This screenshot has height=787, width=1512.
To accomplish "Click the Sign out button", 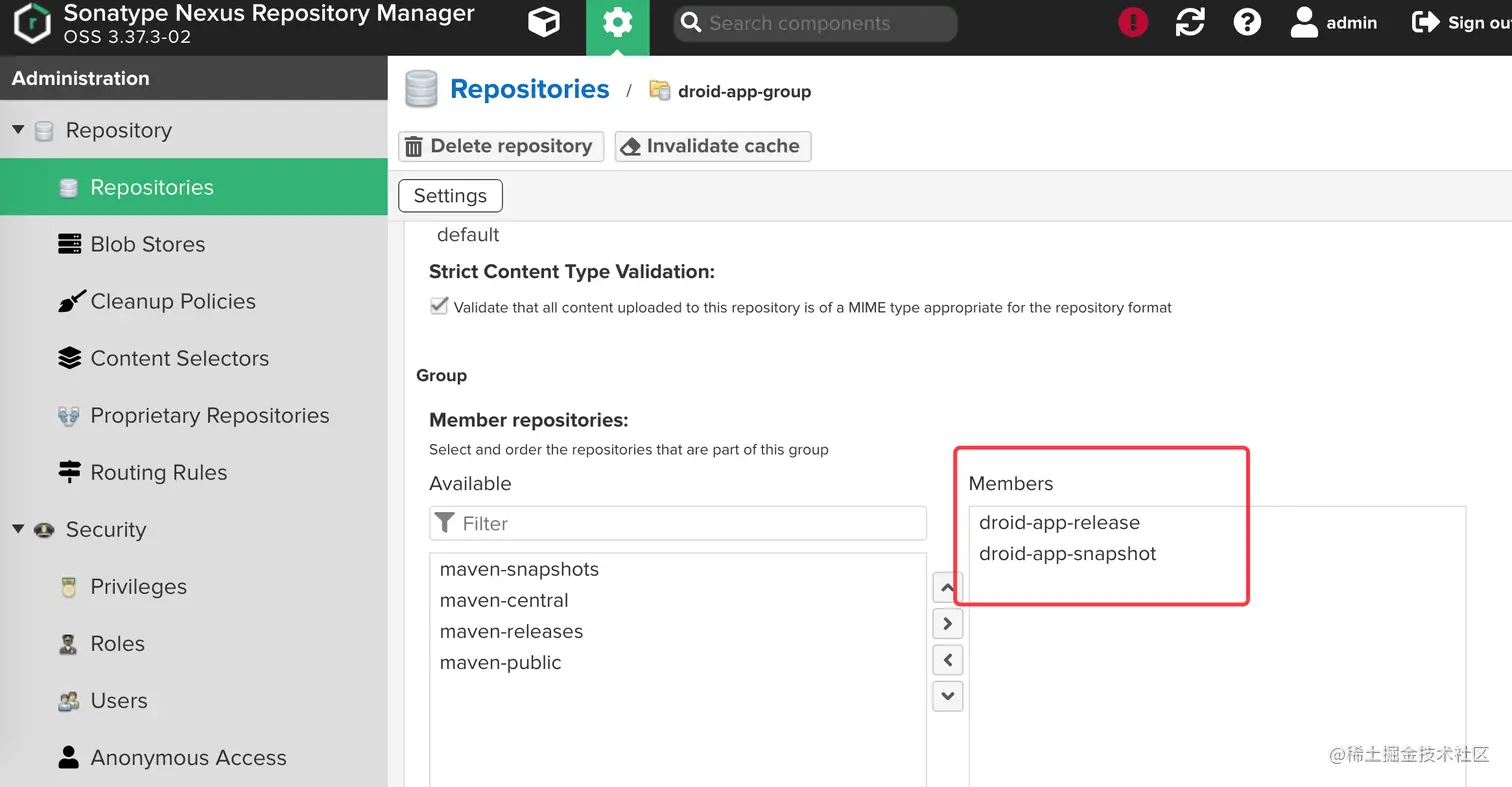I will (1461, 22).
